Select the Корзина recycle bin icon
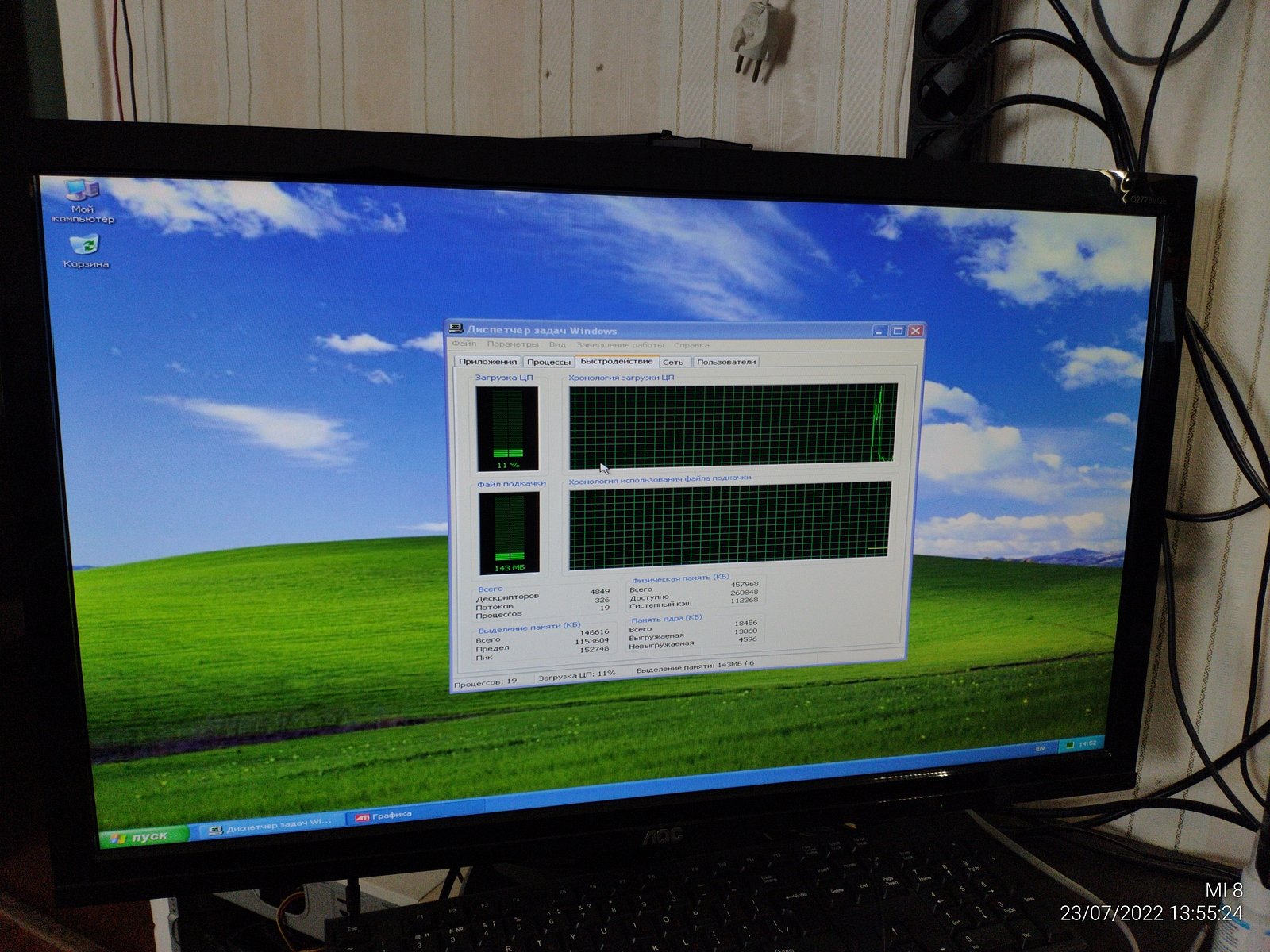The width and height of the screenshot is (1270, 952). tap(86, 251)
